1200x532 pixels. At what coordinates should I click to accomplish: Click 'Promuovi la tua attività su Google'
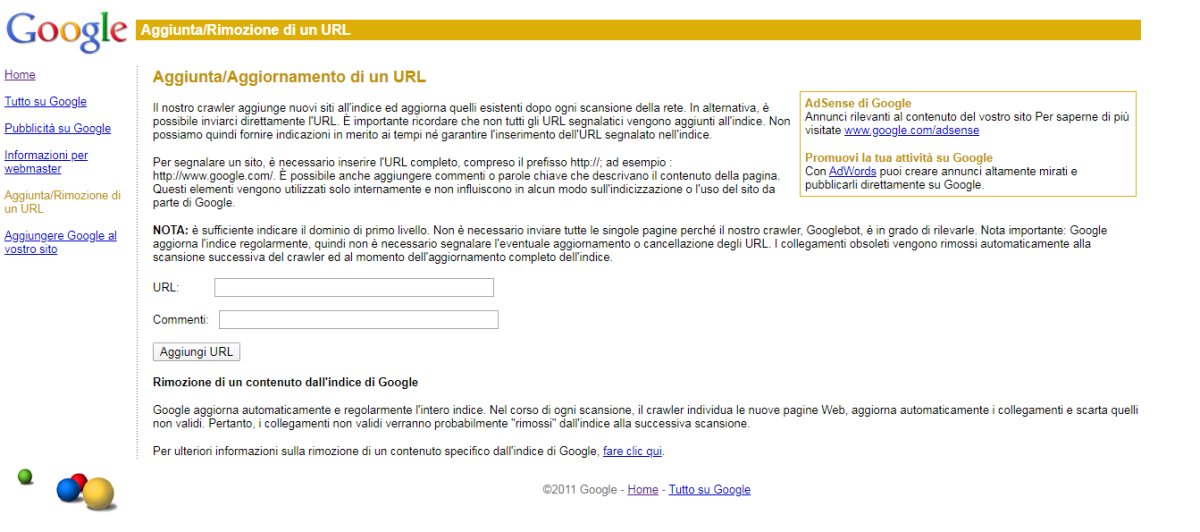[x=899, y=158]
